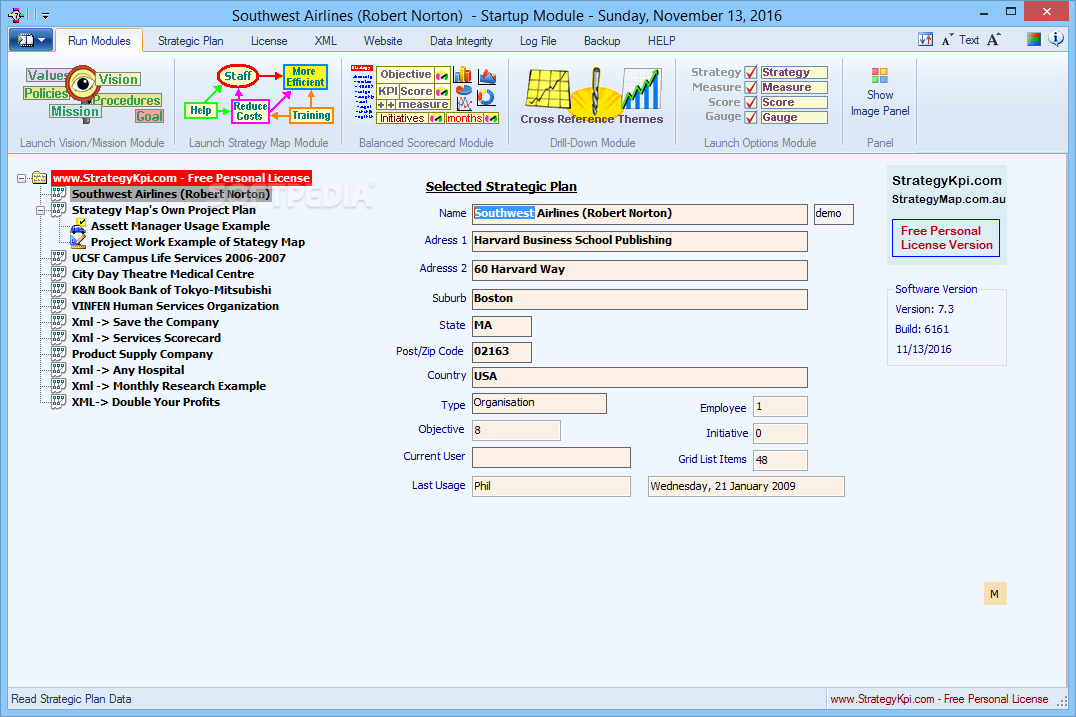Image resolution: width=1076 pixels, height=717 pixels.
Task: Click the Post/Zip Code field 02163
Action: point(502,352)
